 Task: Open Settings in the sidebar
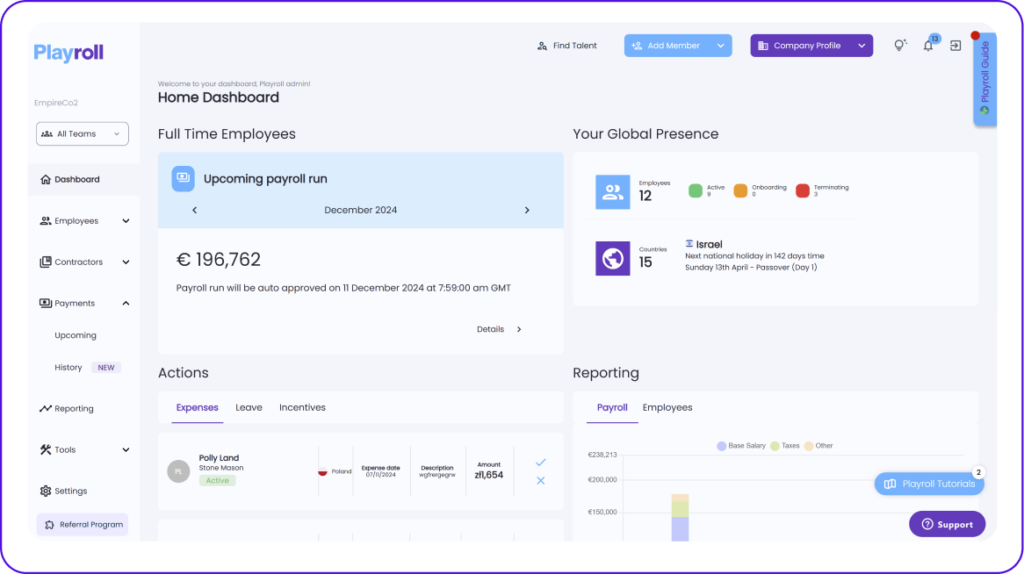[x=71, y=491]
